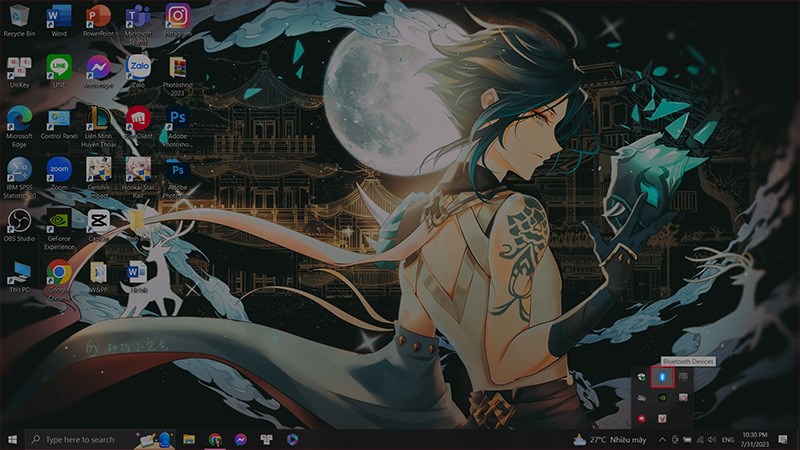Select the PowerPoint desktop shortcut
This screenshot has height=450, width=800.
98,21
